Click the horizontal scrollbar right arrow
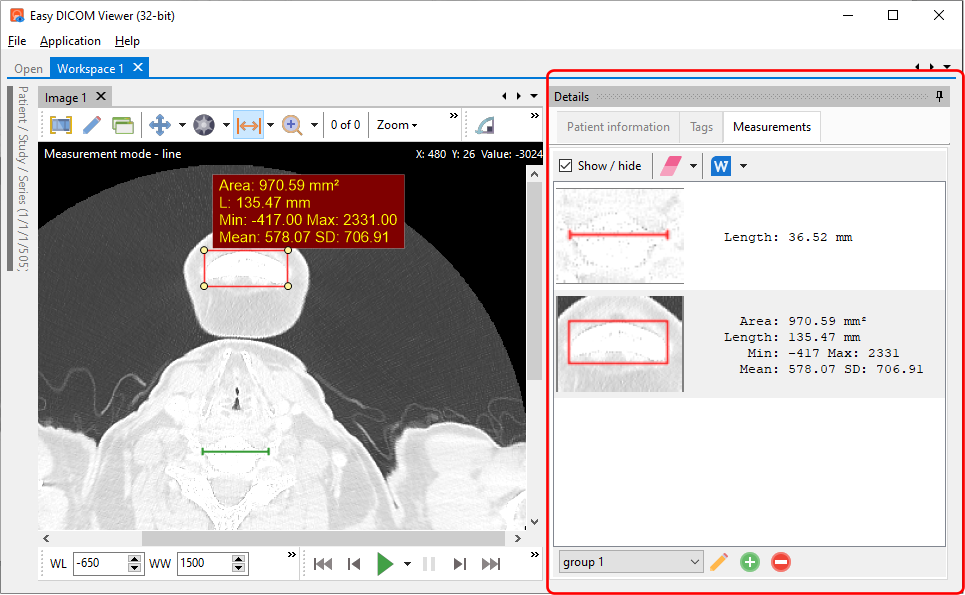 518,538
